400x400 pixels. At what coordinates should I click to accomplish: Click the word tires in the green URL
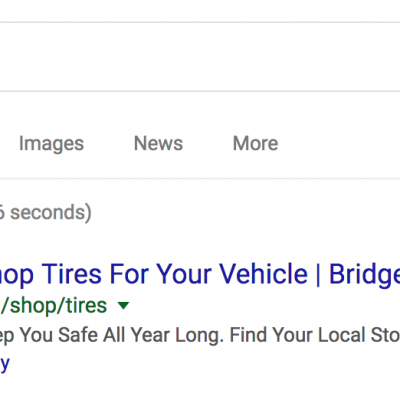[x=86, y=305]
